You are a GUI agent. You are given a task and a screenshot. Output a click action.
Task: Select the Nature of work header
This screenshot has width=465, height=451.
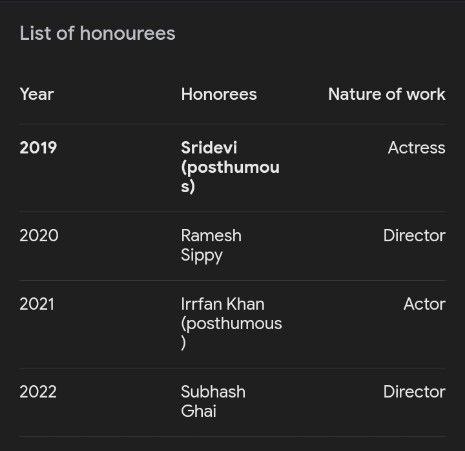coord(387,94)
